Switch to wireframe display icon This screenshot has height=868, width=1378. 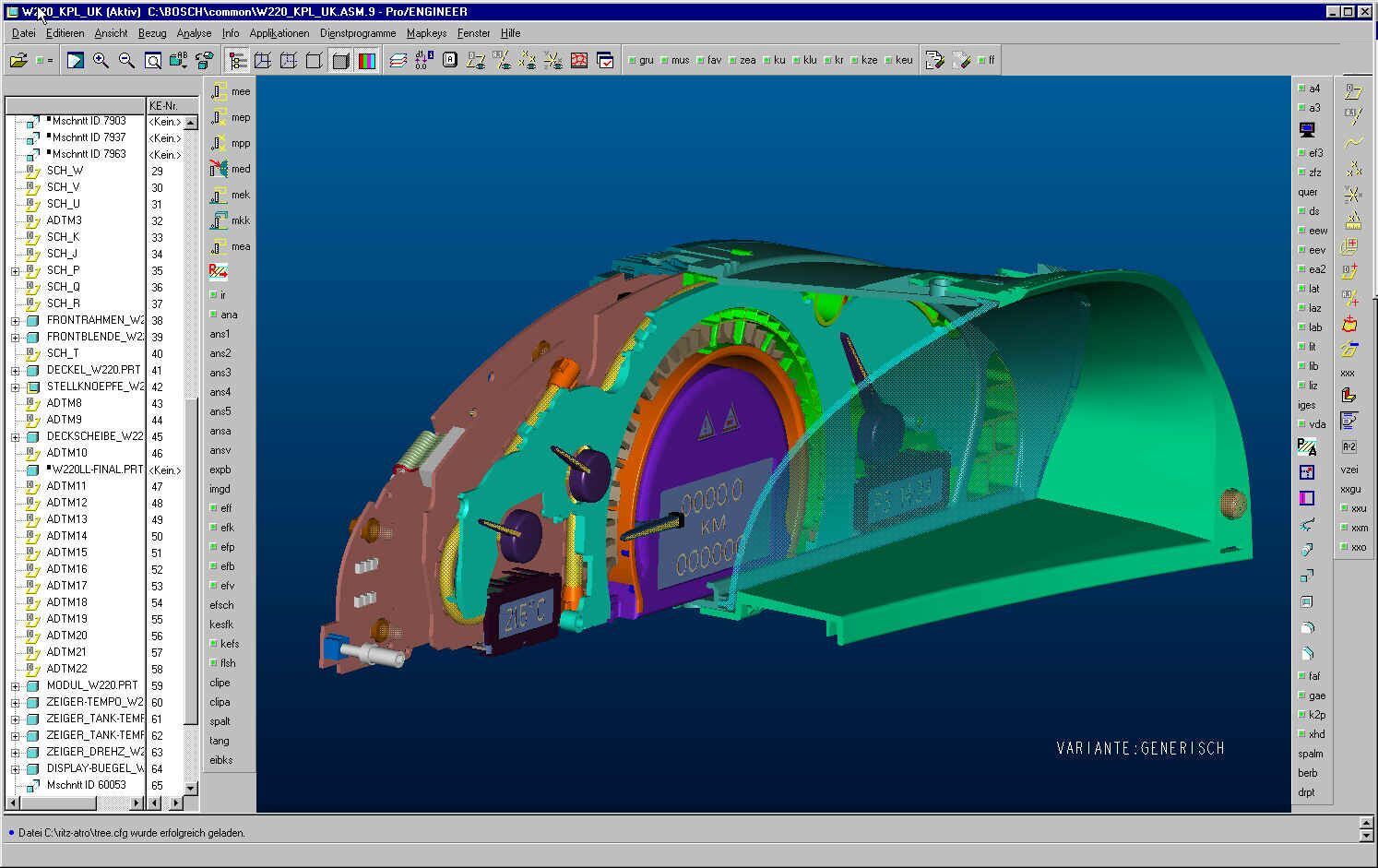pyautogui.click(x=263, y=61)
